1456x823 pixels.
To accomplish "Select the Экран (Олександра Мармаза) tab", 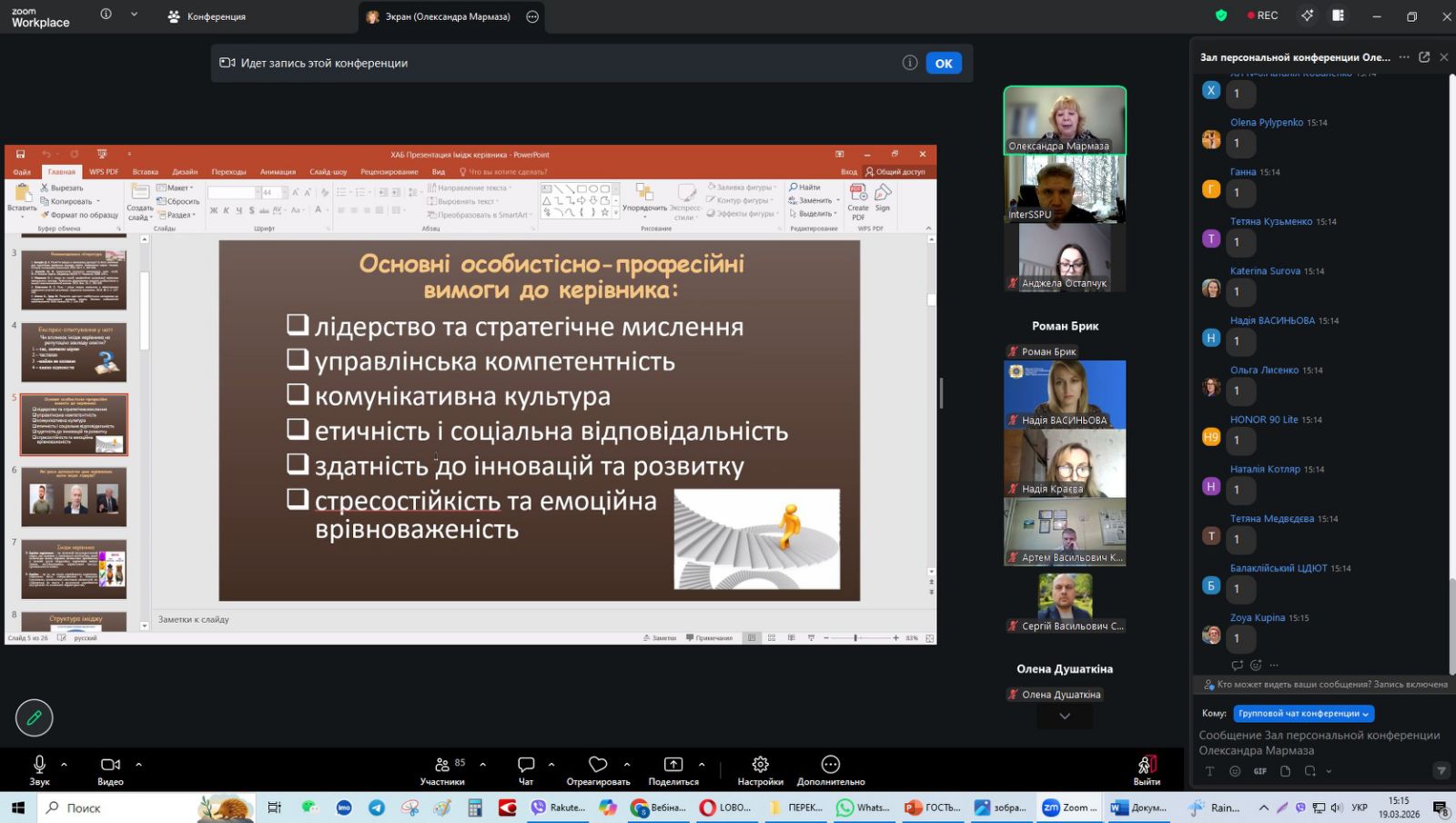I will pos(446,16).
